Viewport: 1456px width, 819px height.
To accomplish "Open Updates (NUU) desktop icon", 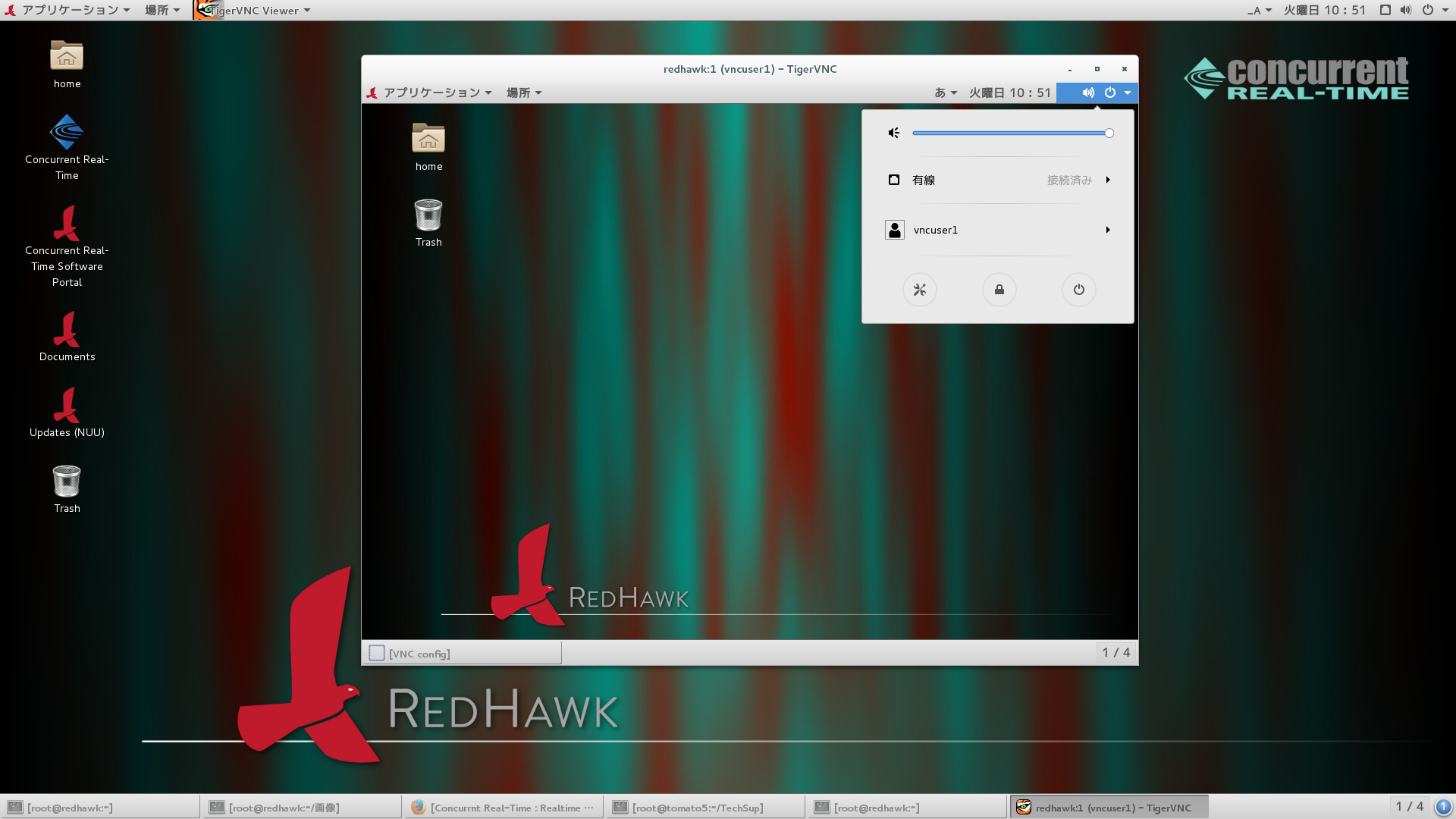I will [x=67, y=406].
